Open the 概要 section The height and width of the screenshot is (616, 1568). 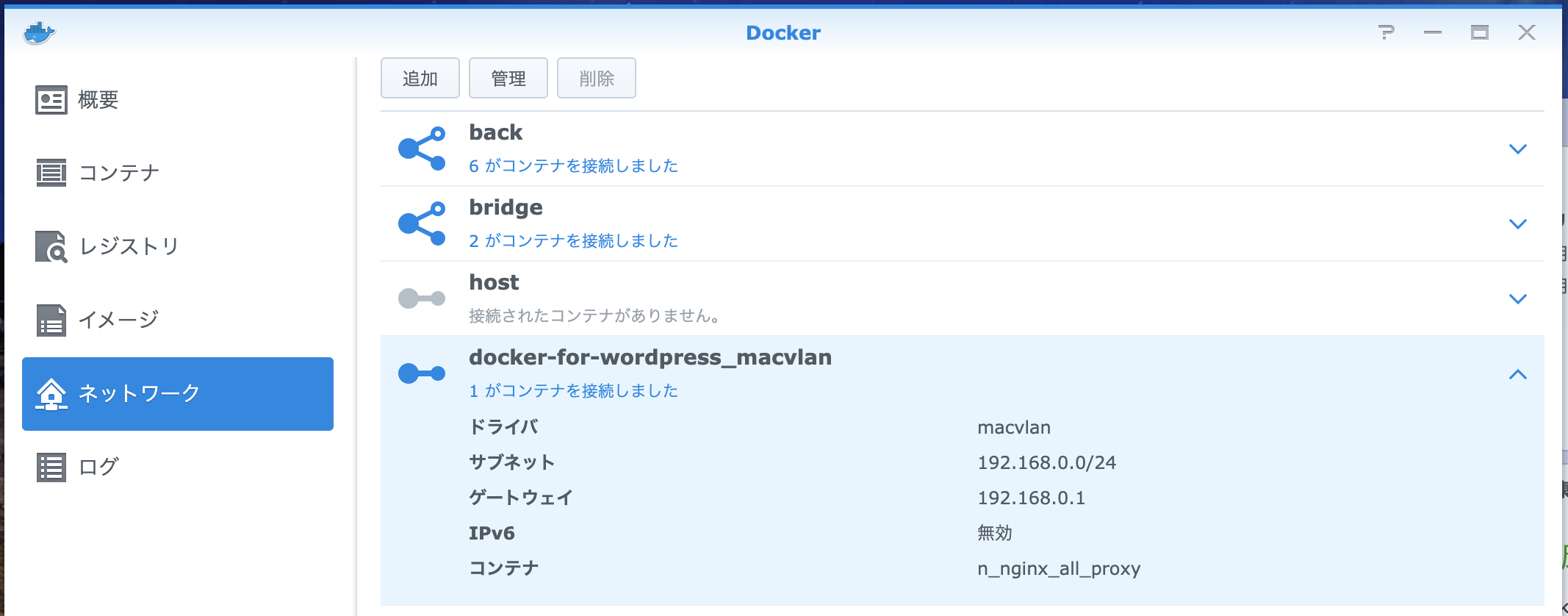[x=178, y=100]
